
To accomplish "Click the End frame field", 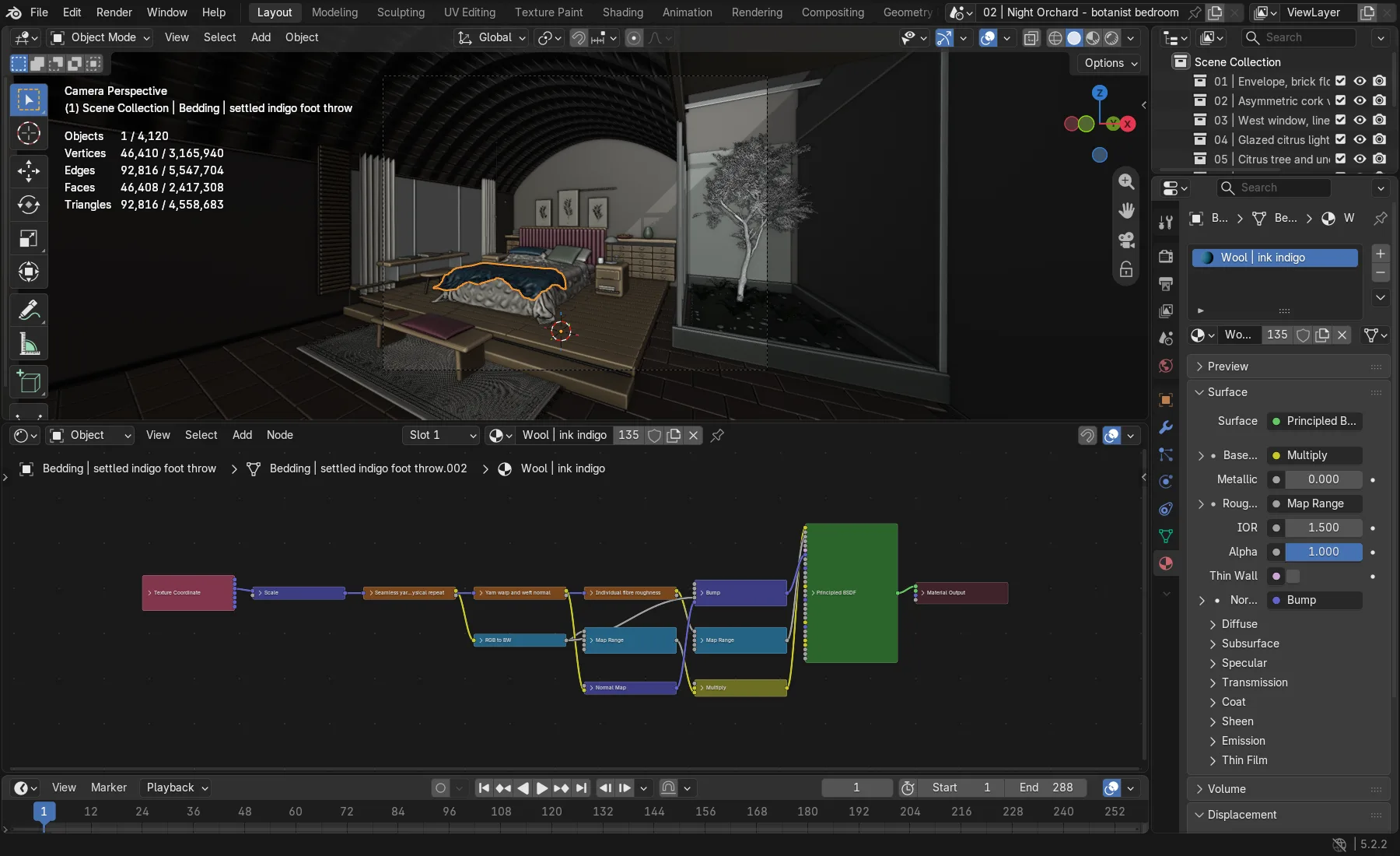I will (1045, 788).
